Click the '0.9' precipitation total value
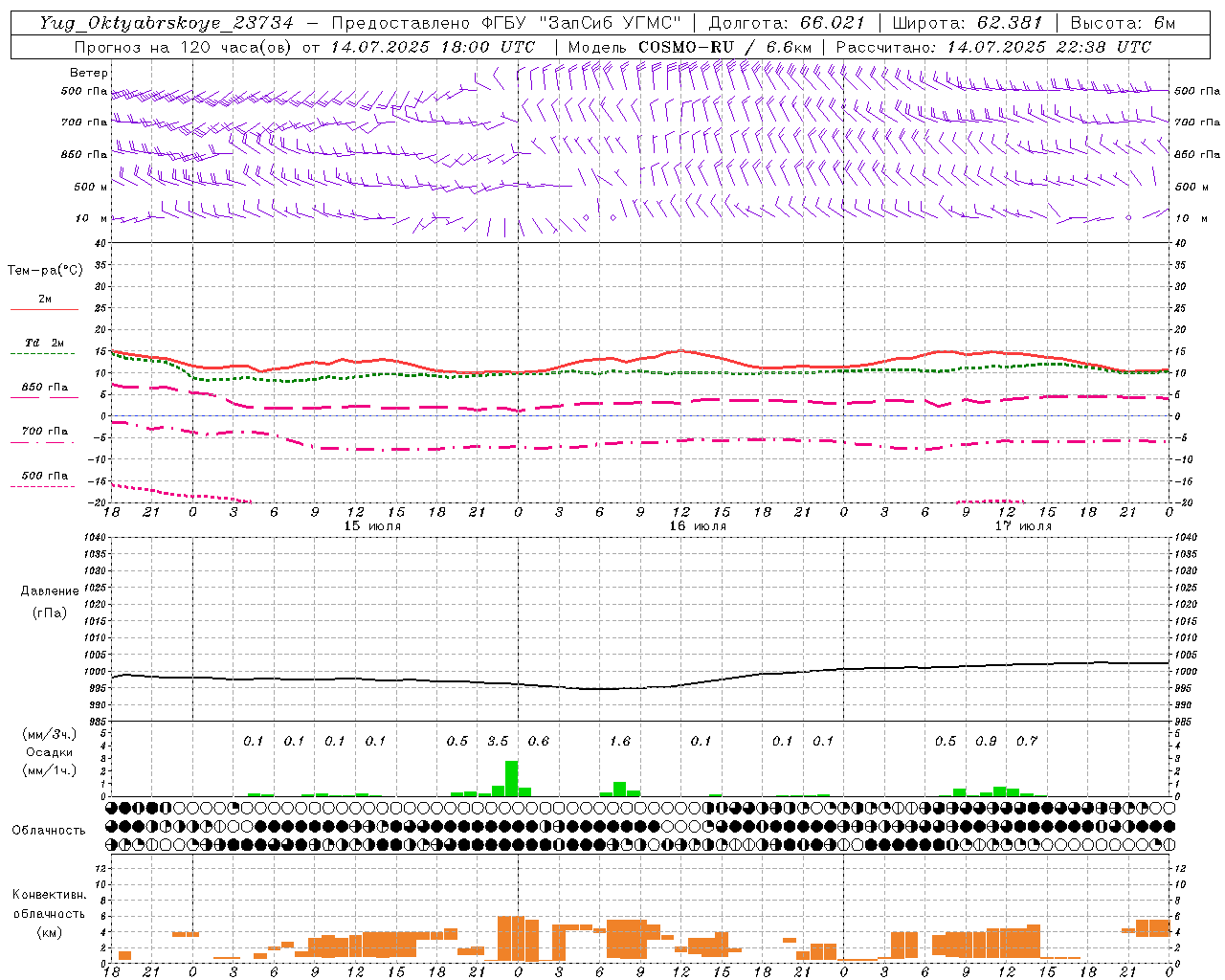The width and height of the screenshot is (1225, 980). pos(987,741)
